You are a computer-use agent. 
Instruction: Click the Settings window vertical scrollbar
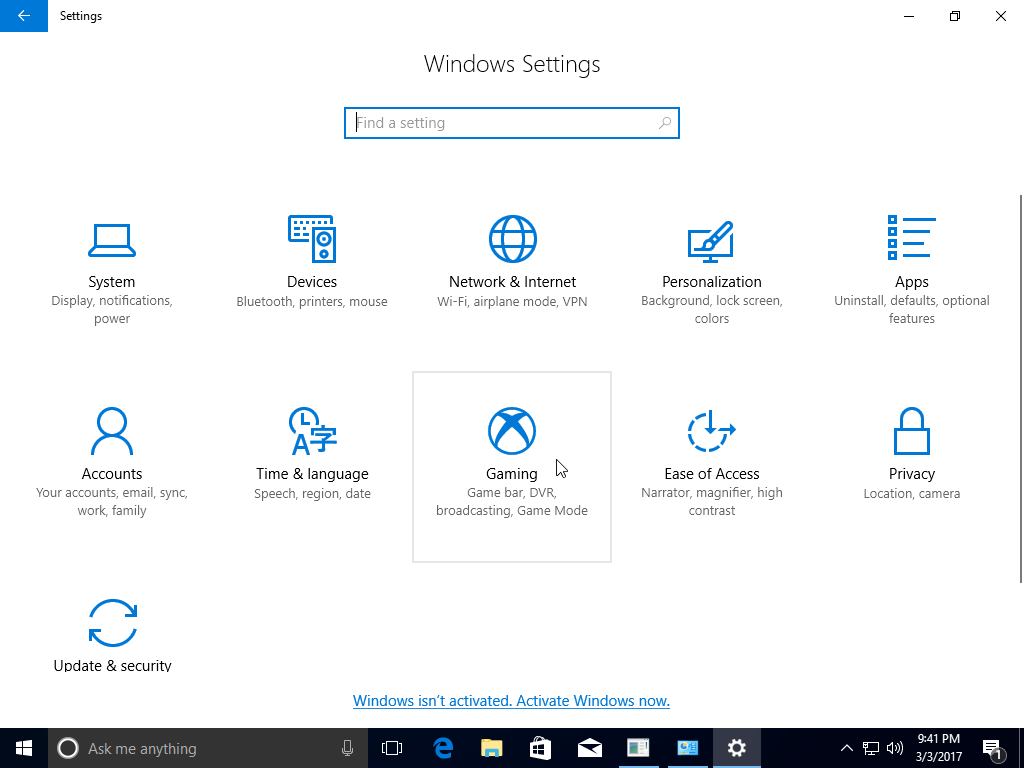click(x=1021, y=389)
